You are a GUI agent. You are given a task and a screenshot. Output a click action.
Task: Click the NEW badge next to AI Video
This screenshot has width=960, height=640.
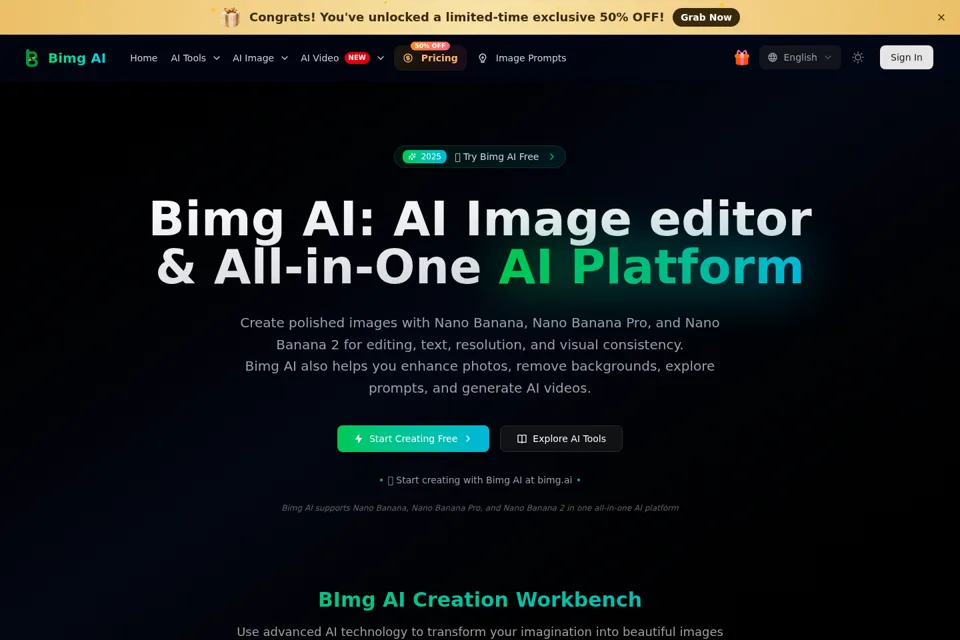(x=357, y=58)
